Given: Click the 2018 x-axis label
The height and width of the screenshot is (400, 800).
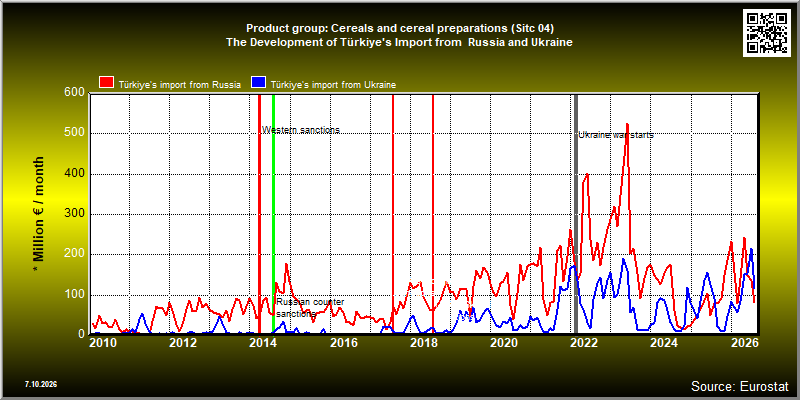Looking at the screenshot, I should pyautogui.click(x=423, y=343).
